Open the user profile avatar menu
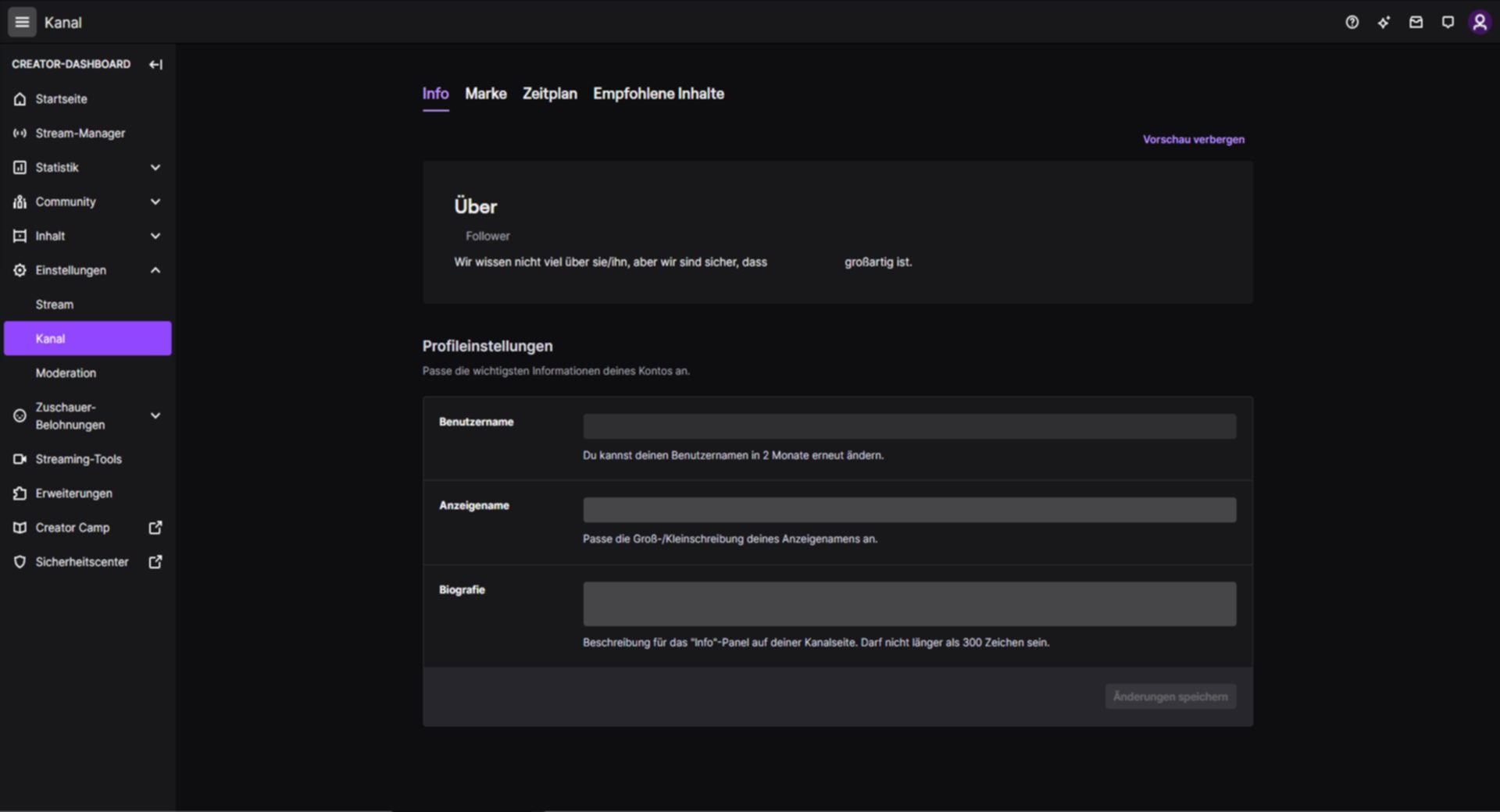 [x=1479, y=22]
